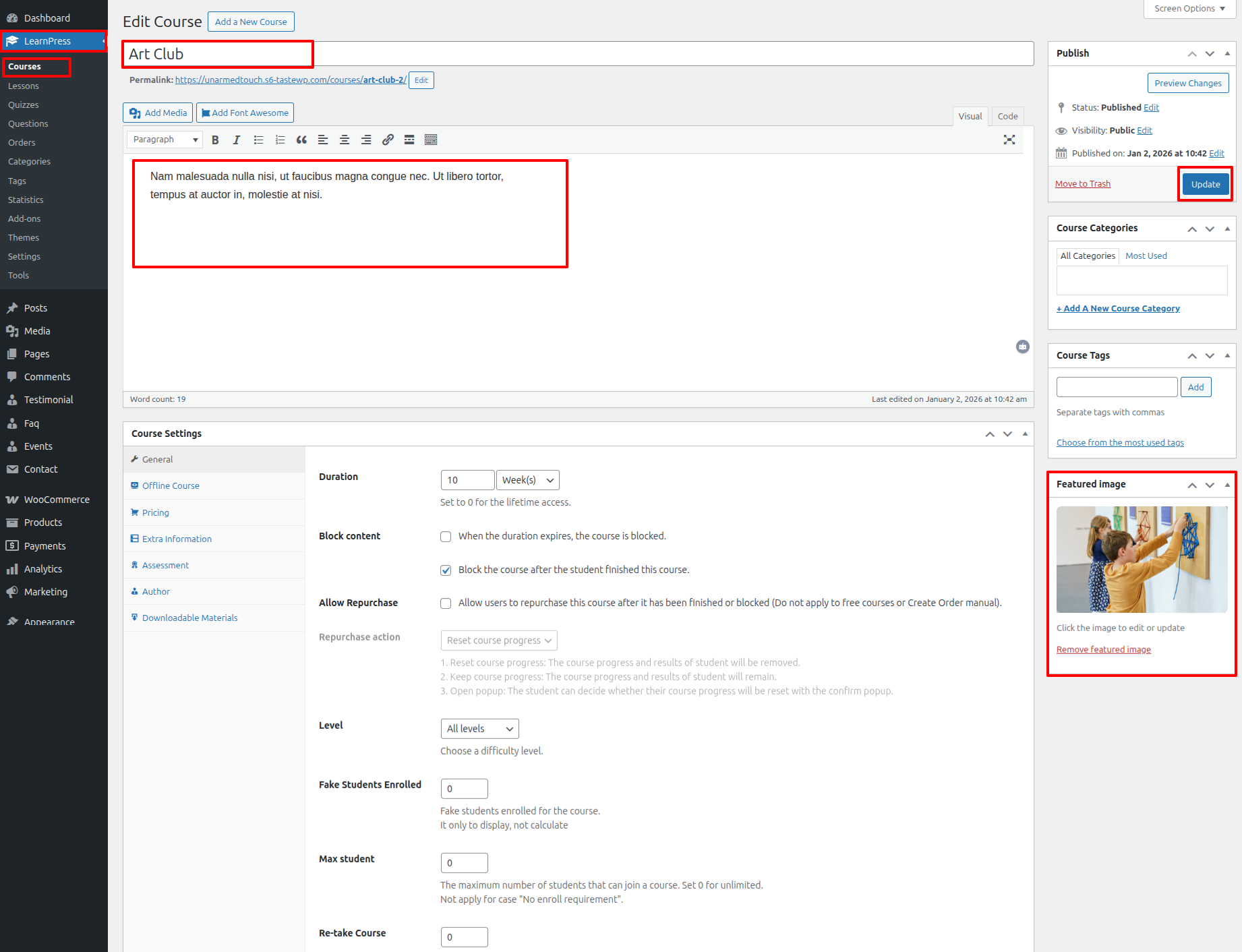Screen dimensions: 1242x952
Task: Apply italic formatting in the editor toolbar
Action: coord(236,140)
